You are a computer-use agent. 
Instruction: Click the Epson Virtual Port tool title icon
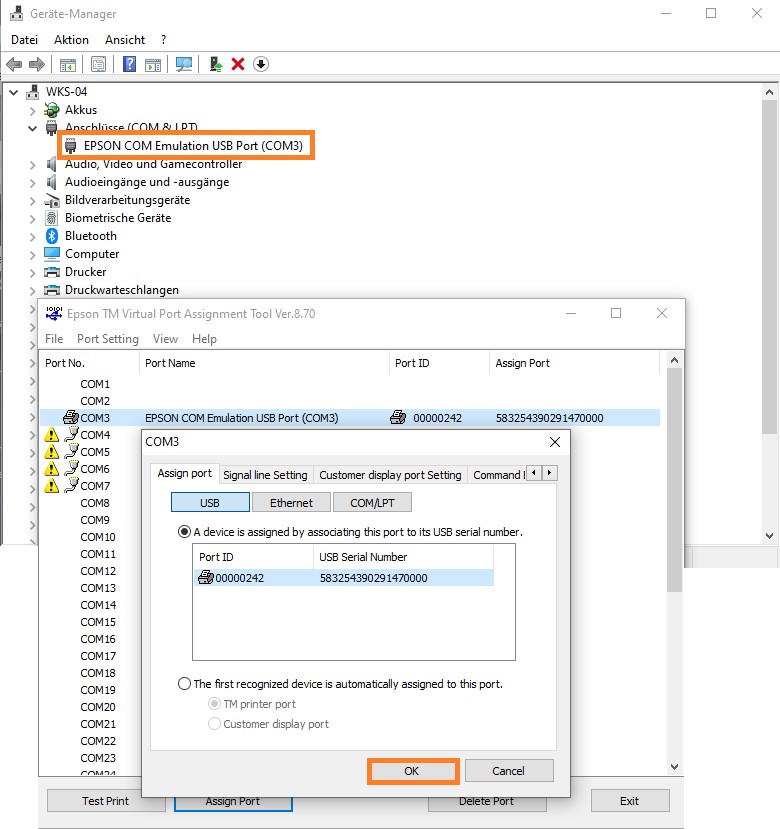pyautogui.click(x=53, y=314)
